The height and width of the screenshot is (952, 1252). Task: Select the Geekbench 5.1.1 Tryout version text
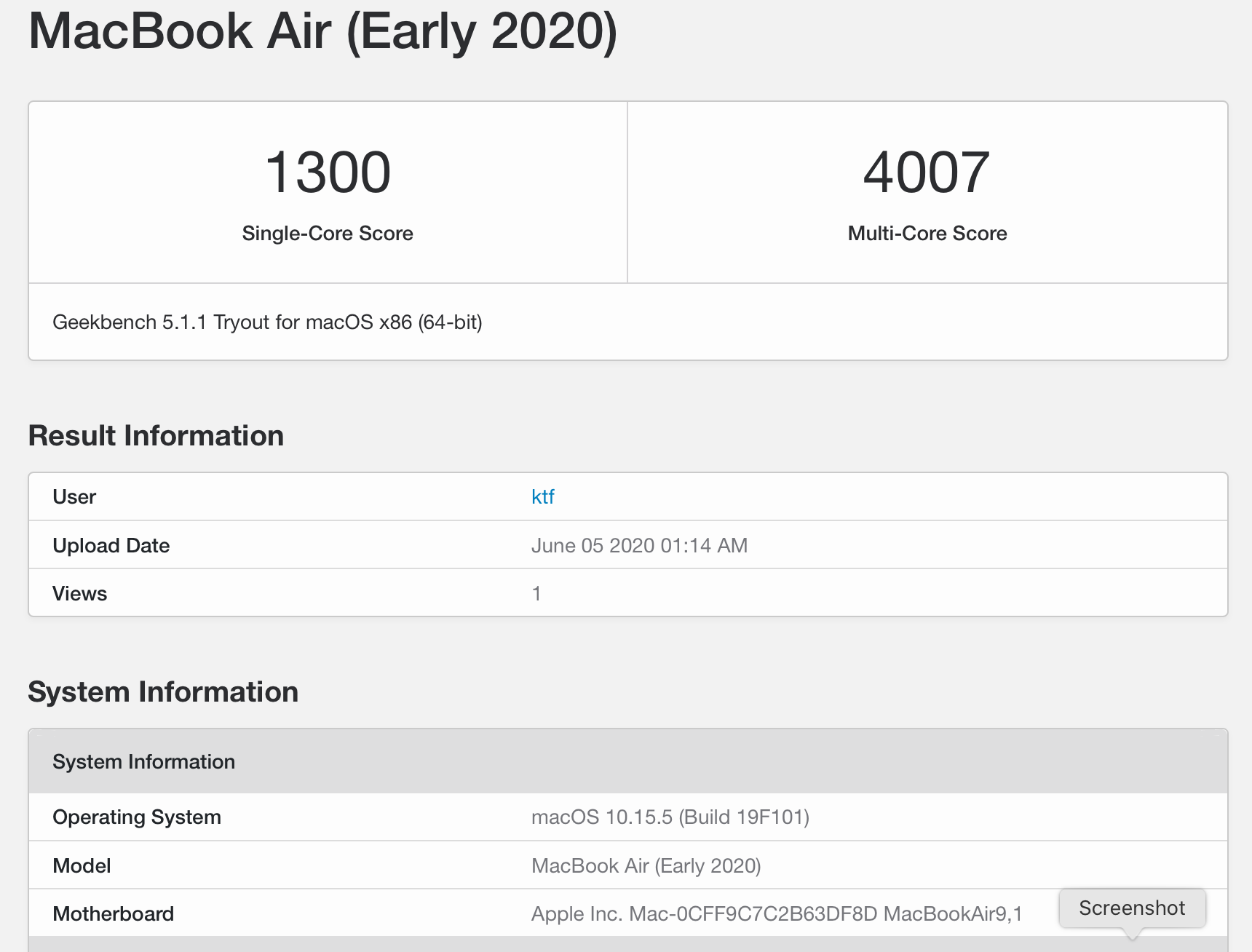[x=267, y=322]
